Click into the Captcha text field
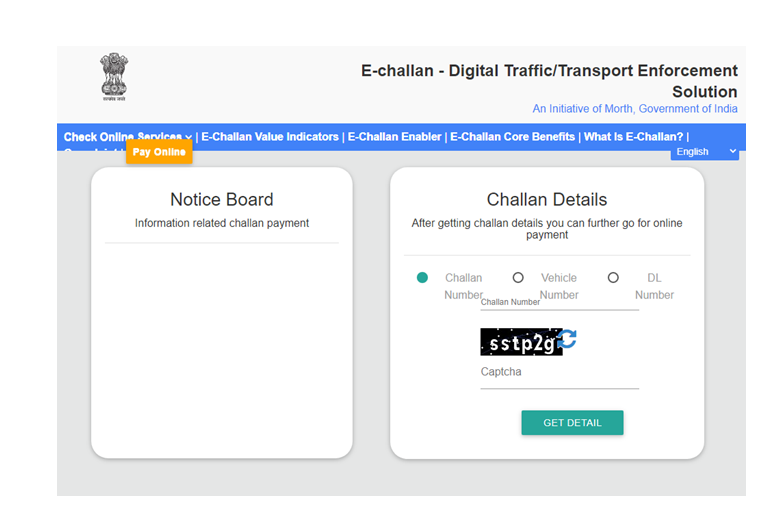782x527 pixels. (x=559, y=373)
